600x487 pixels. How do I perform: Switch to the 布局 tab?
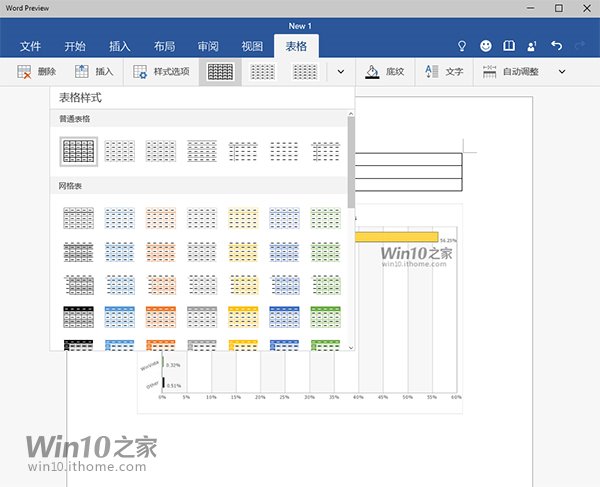164,46
